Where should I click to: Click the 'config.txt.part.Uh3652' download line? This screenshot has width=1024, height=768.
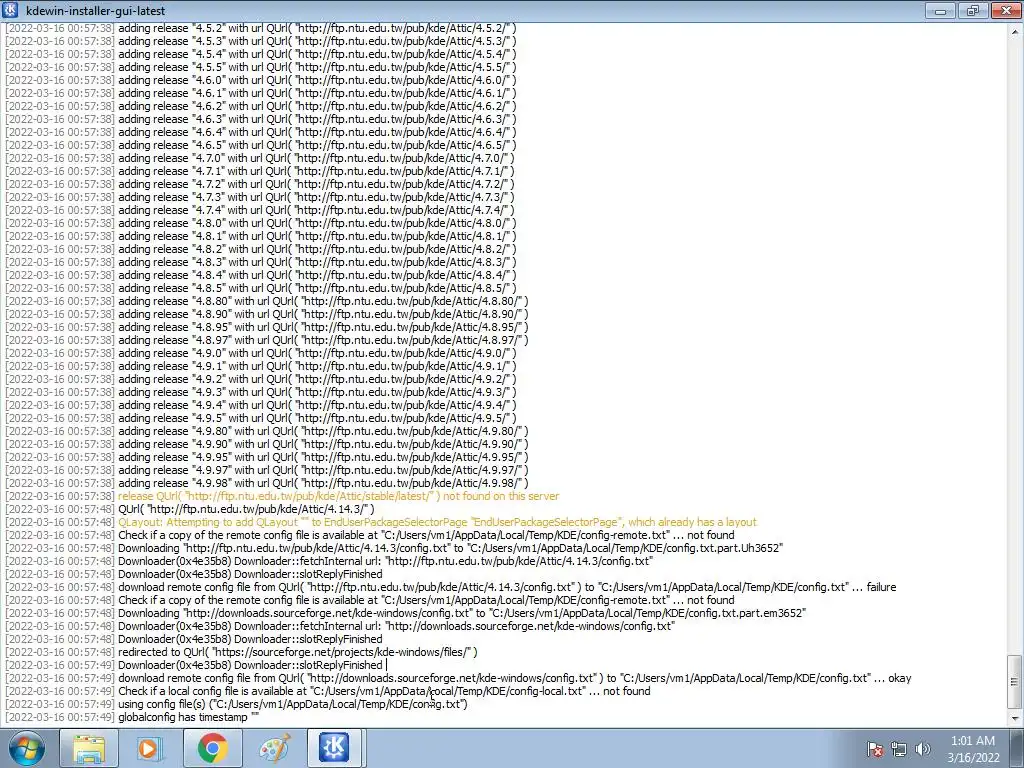point(394,548)
